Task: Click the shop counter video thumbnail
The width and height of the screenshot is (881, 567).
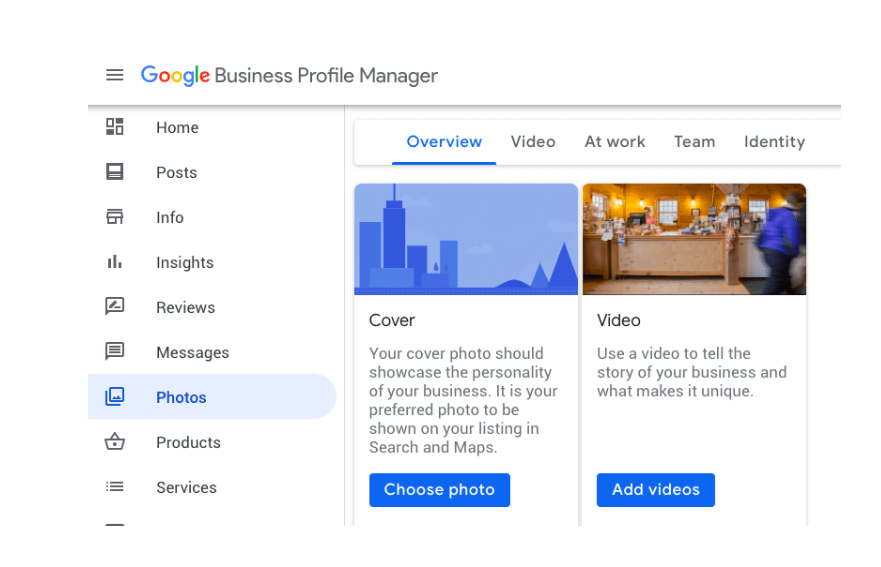Action: pos(694,239)
